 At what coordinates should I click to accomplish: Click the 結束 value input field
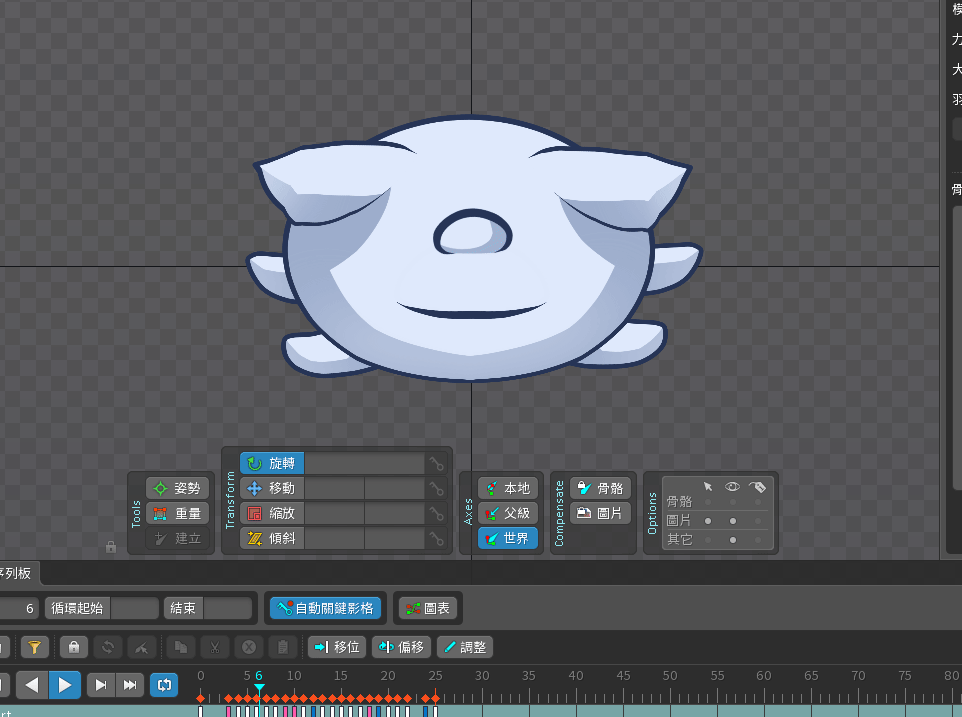228,608
